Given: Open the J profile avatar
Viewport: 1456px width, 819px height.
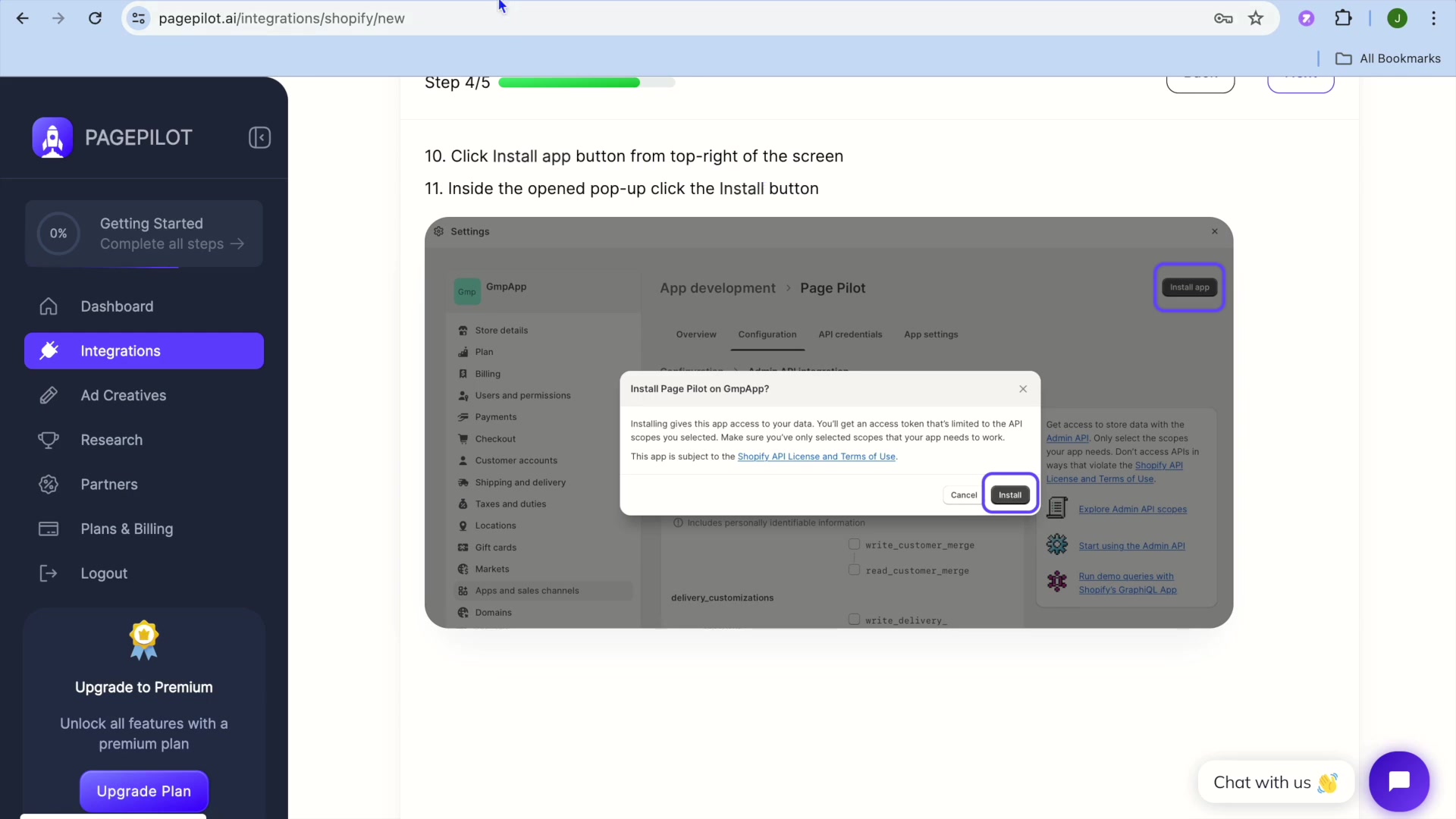Looking at the screenshot, I should [1397, 18].
